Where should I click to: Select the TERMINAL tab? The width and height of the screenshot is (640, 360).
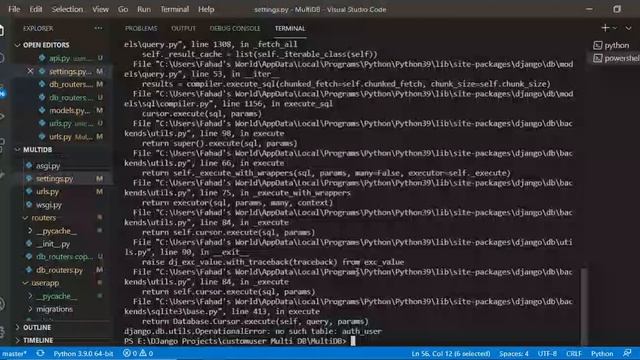tap(290, 29)
